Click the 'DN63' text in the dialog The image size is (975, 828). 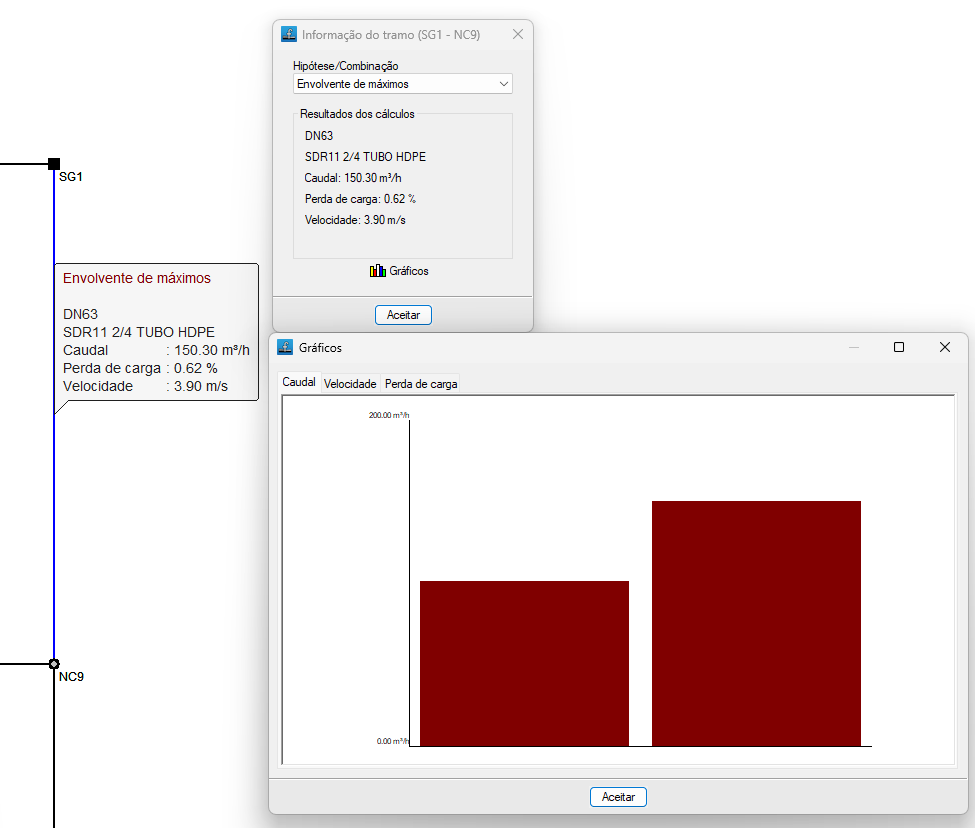(x=318, y=136)
